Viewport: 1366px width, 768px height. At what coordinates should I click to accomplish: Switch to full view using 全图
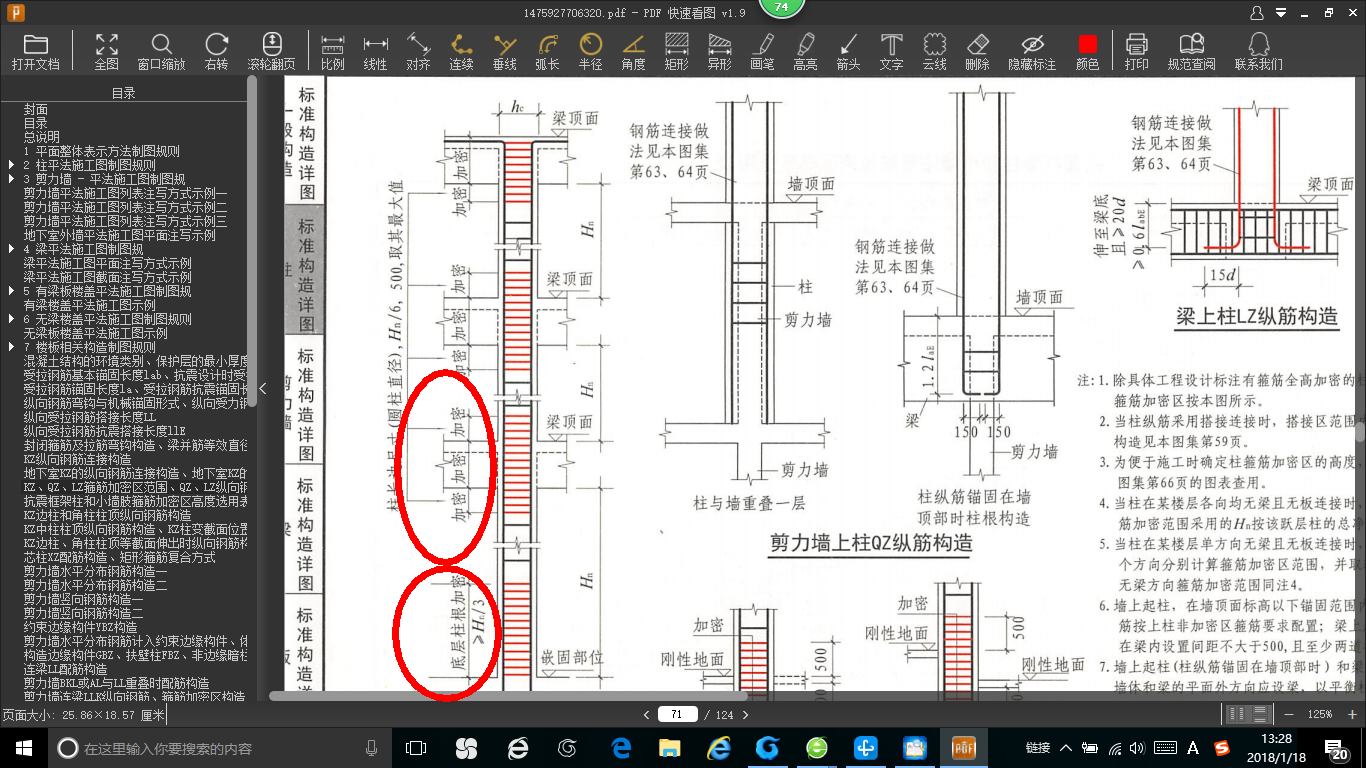pos(106,52)
